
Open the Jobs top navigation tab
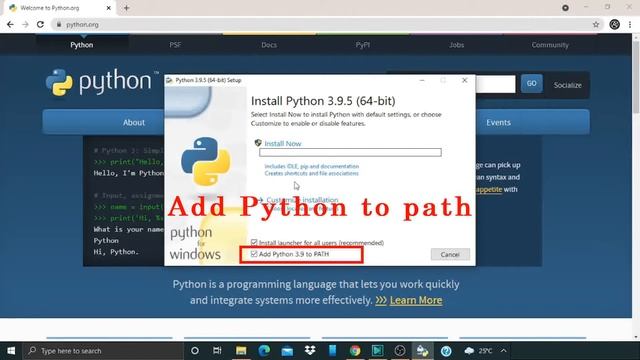point(456,45)
